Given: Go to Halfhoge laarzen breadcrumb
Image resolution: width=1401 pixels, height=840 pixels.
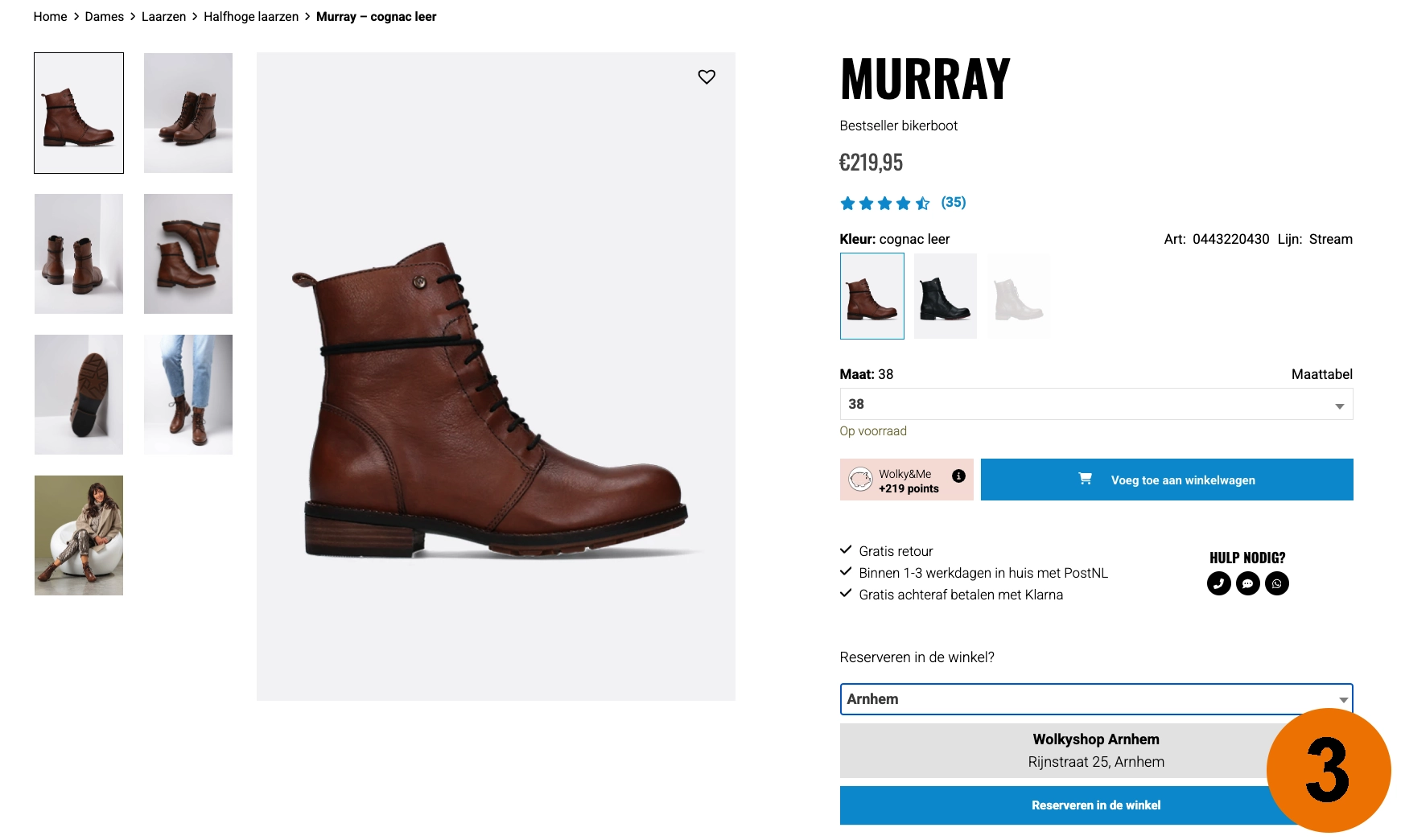Looking at the screenshot, I should (x=251, y=17).
